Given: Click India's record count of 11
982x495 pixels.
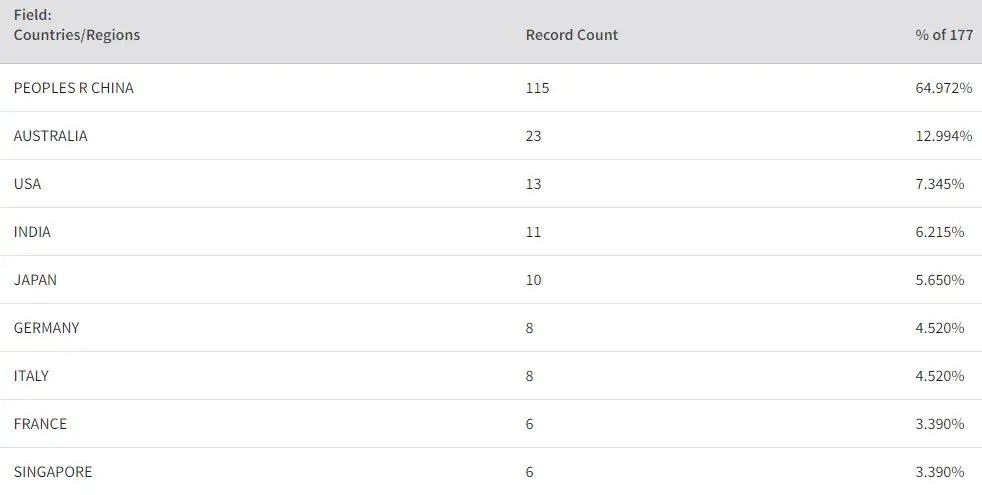Looking at the screenshot, I should [x=533, y=232].
